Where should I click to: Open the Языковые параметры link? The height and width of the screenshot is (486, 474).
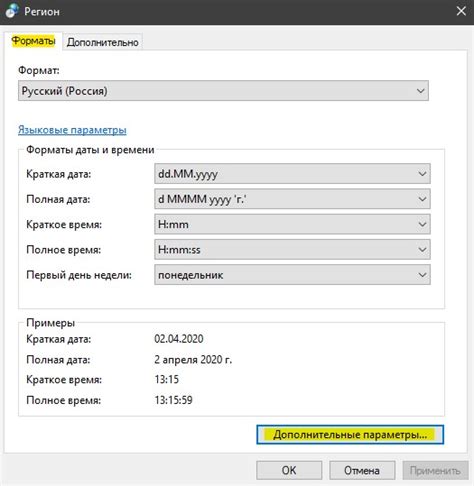coord(72,130)
